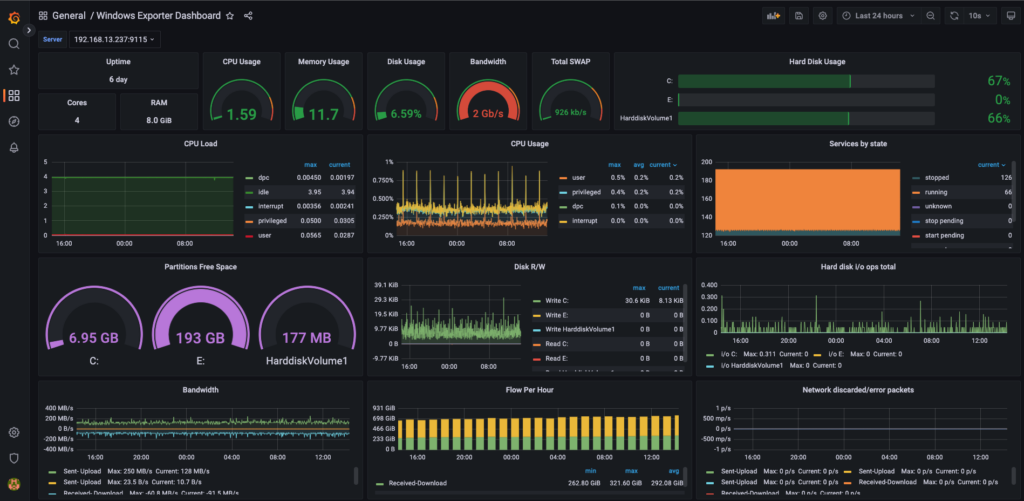Image resolution: width=1024 pixels, height=501 pixels.
Task: Open the Flow Per Hour panel menu
Action: pyautogui.click(x=529, y=390)
